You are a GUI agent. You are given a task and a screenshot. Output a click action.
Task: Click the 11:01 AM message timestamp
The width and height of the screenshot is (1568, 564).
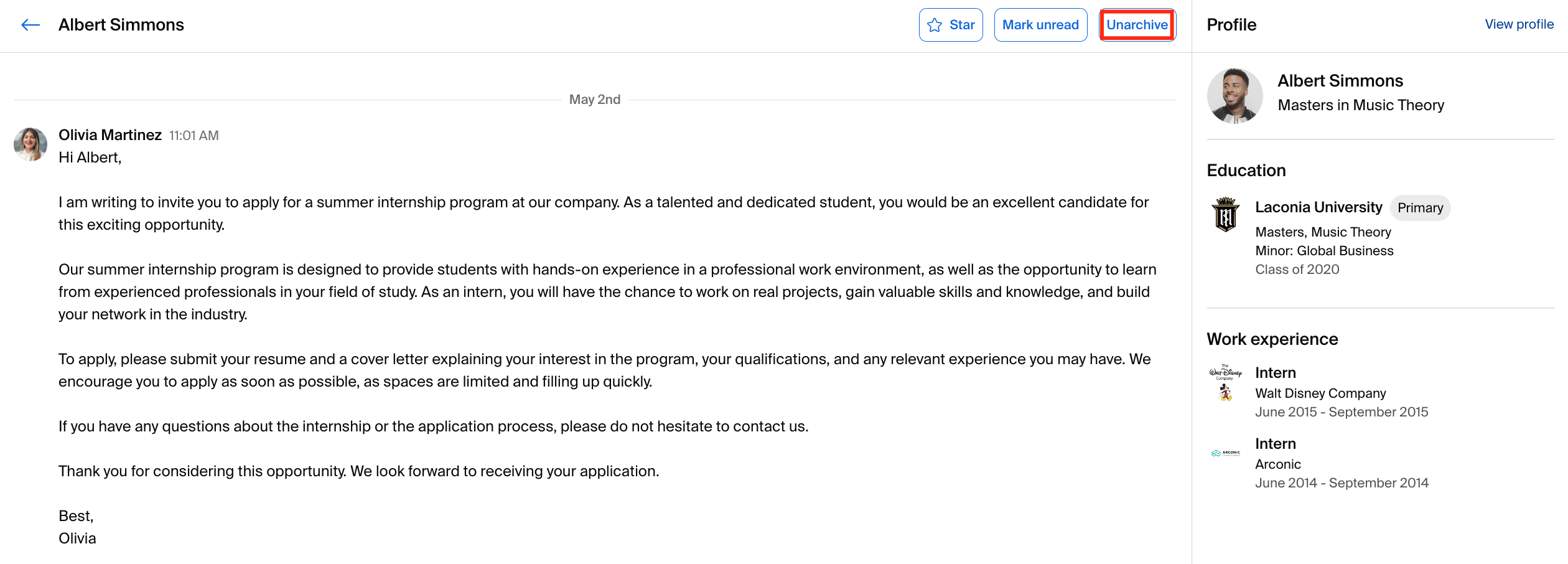click(194, 136)
